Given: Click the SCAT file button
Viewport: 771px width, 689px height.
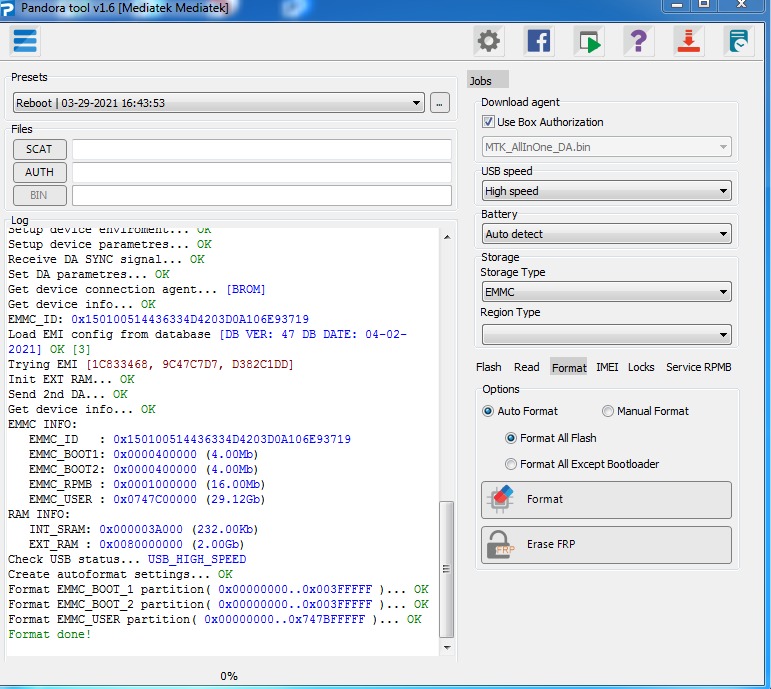Looking at the screenshot, I should pos(39,149).
